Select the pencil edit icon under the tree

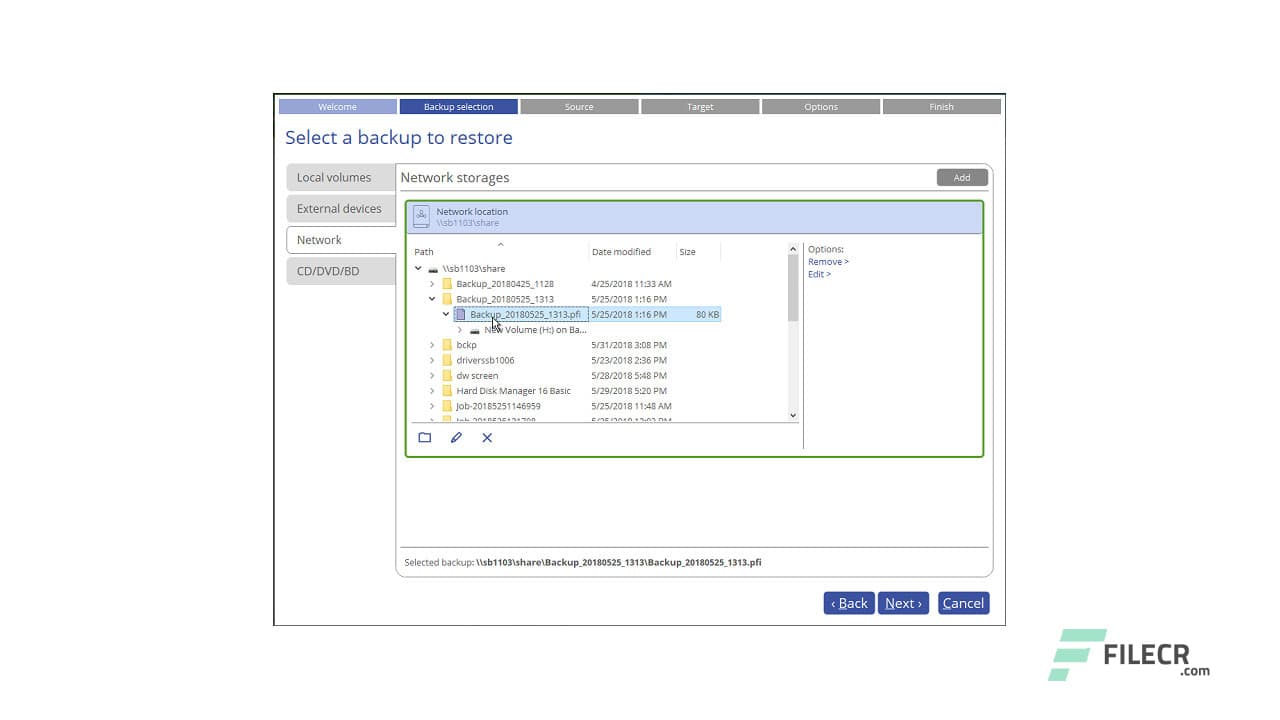456,437
